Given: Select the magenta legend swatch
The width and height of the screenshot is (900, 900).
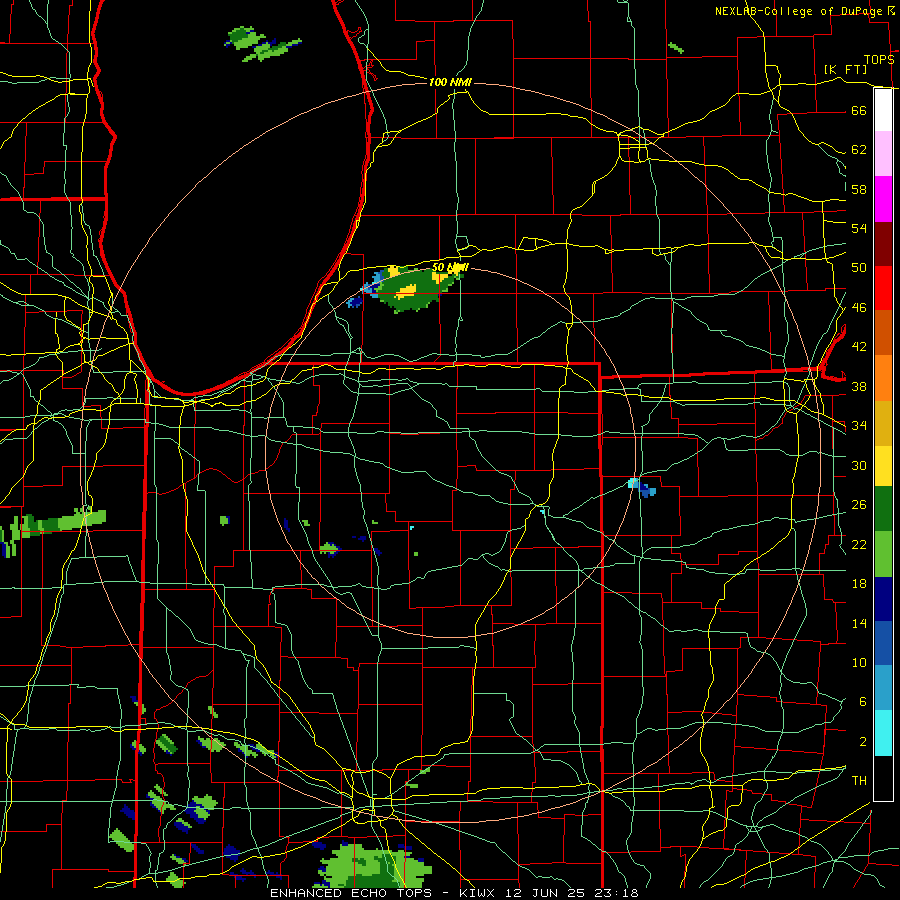Looking at the screenshot, I should point(883,199).
